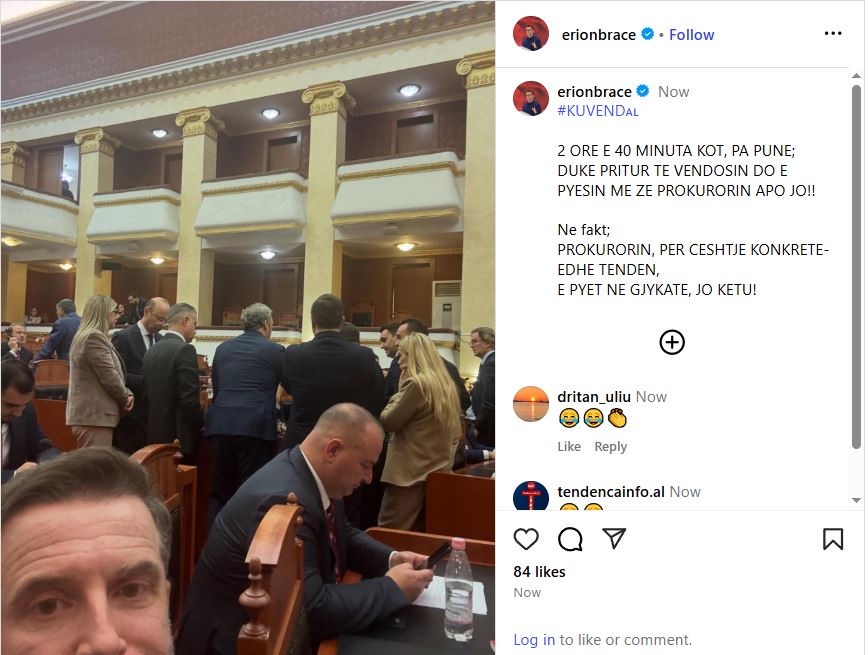Click the heart like icon
The height and width of the screenshot is (655, 868).
point(525,539)
